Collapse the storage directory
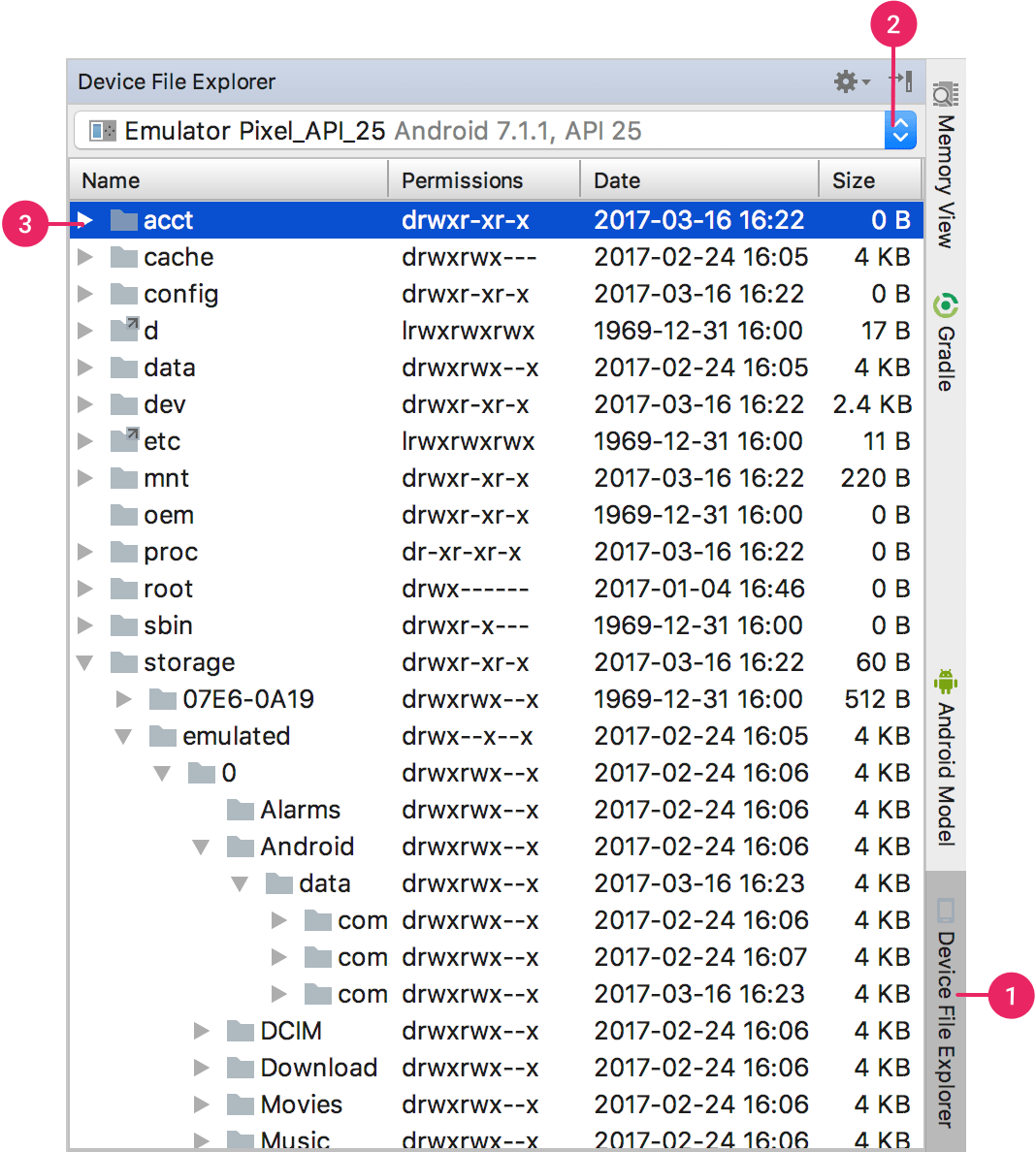 pyautogui.click(x=84, y=662)
